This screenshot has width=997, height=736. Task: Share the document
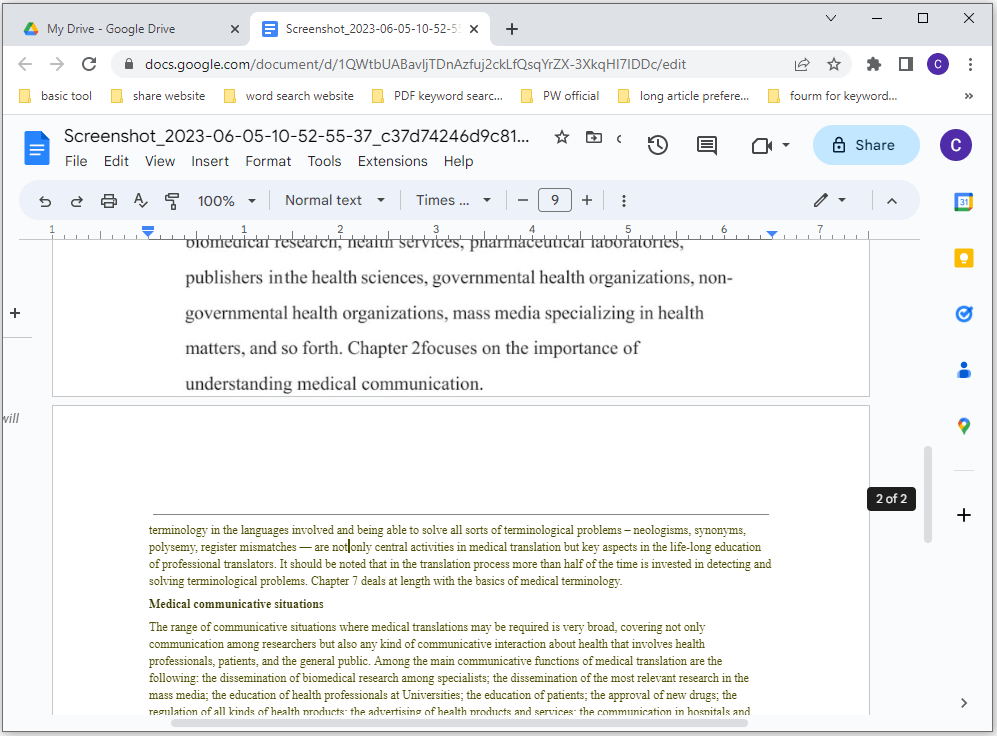click(866, 145)
